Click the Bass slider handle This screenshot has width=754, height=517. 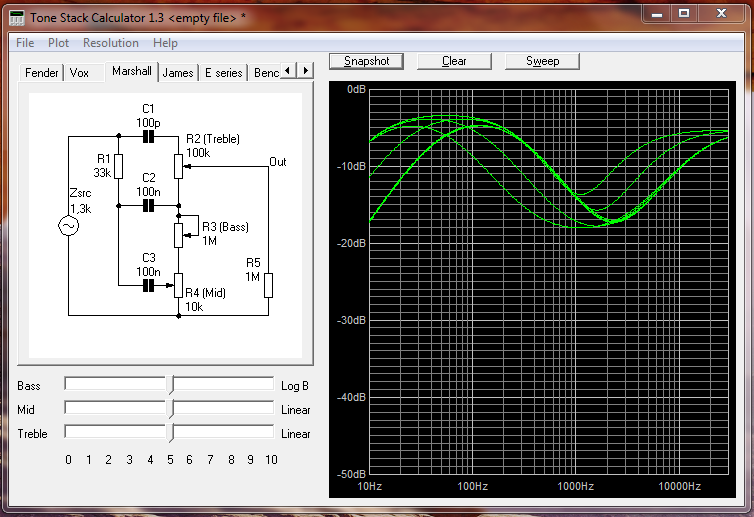[x=171, y=385]
